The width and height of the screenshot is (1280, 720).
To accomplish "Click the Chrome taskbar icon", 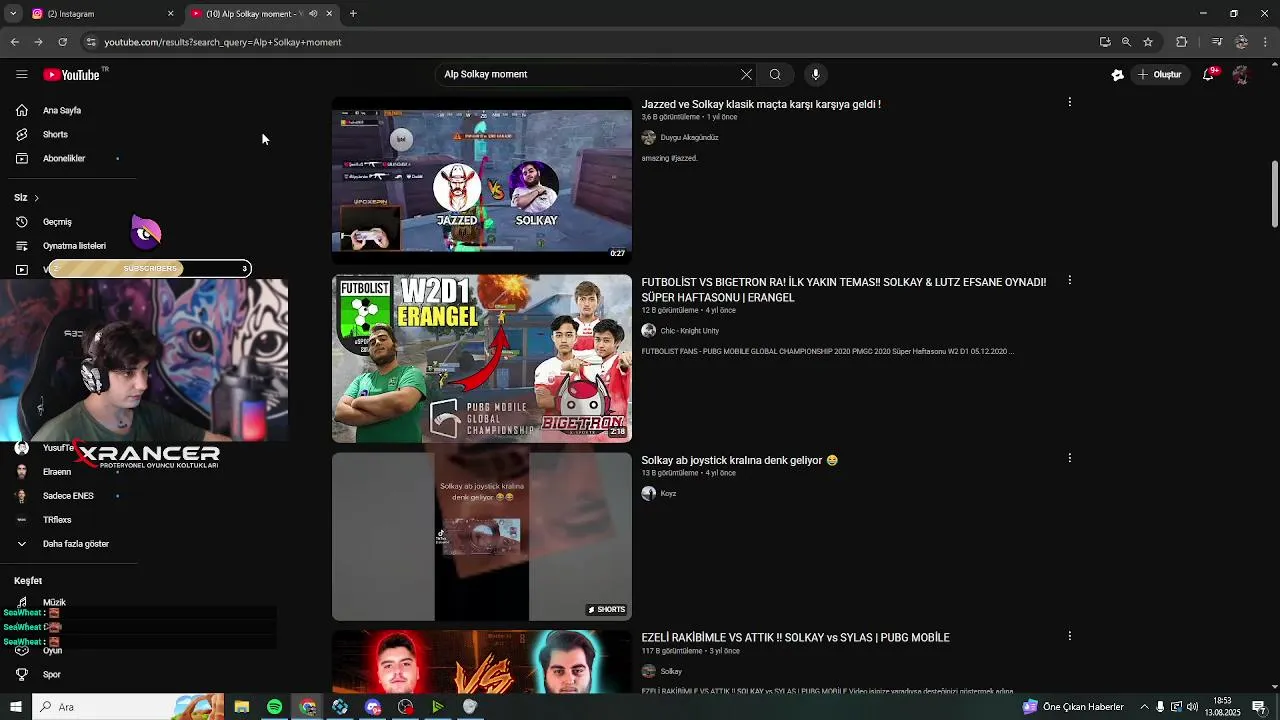I will click(x=308, y=707).
